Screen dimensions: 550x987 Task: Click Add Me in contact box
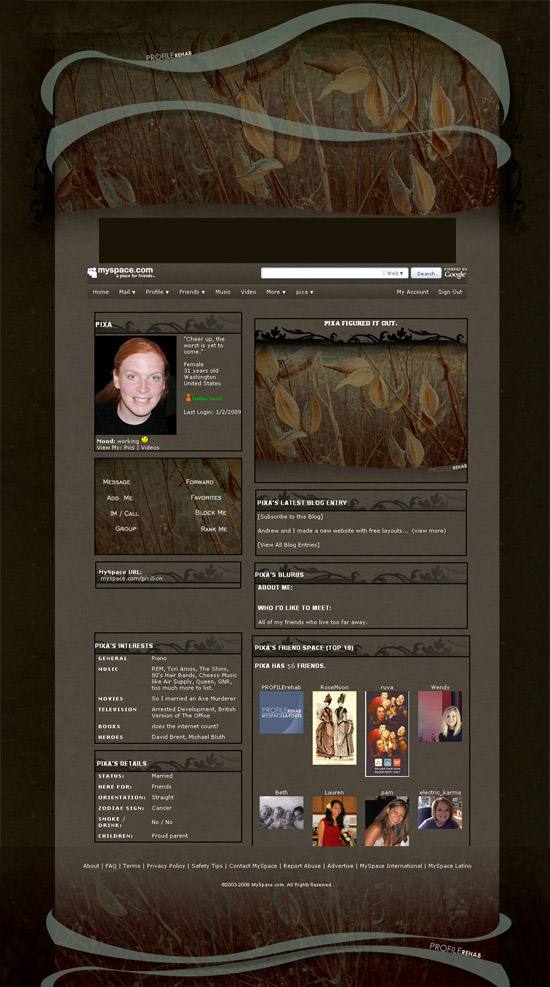pyautogui.click(x=120, y=498)
